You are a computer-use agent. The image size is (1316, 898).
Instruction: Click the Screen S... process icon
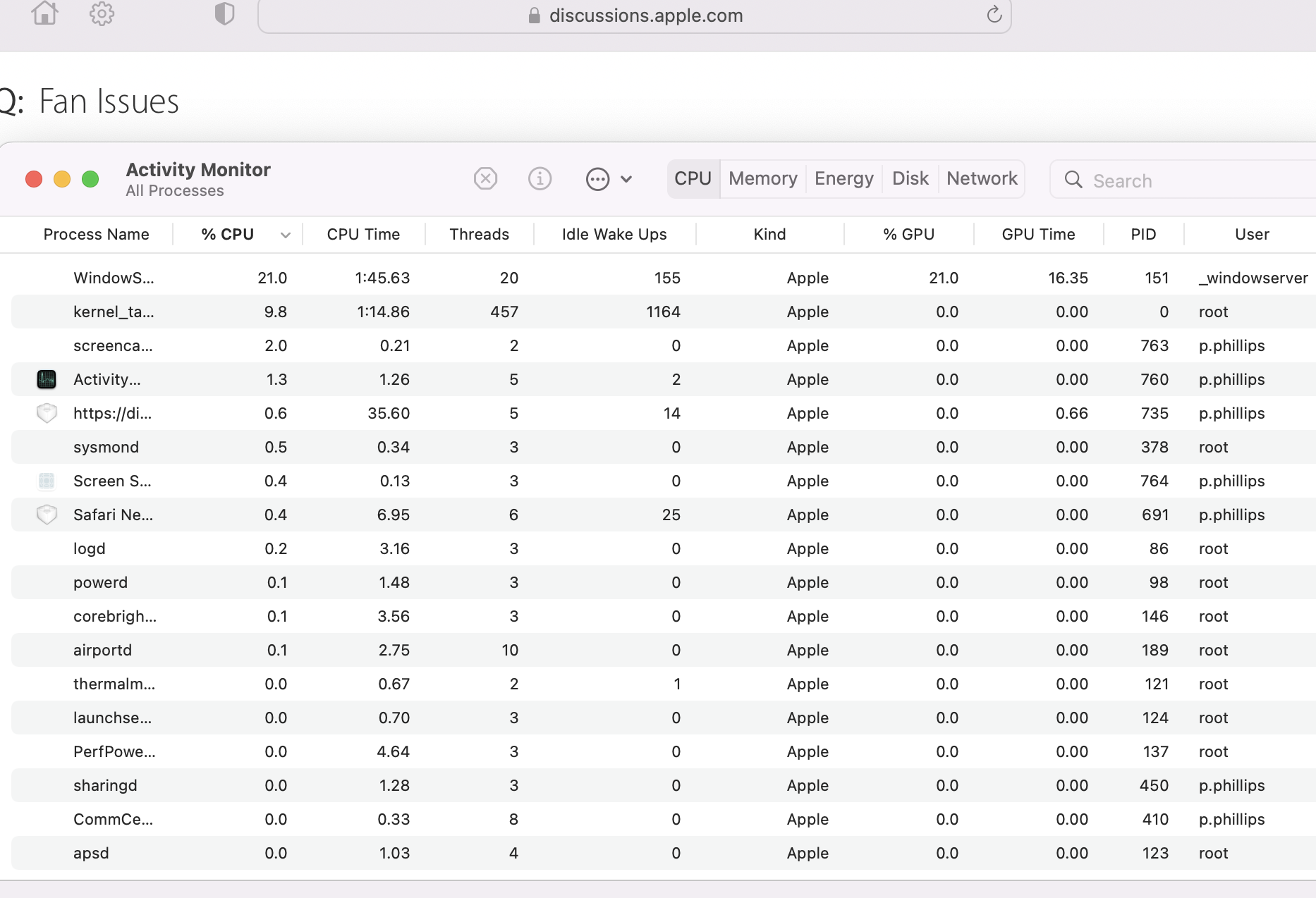[x=47, y=481]
